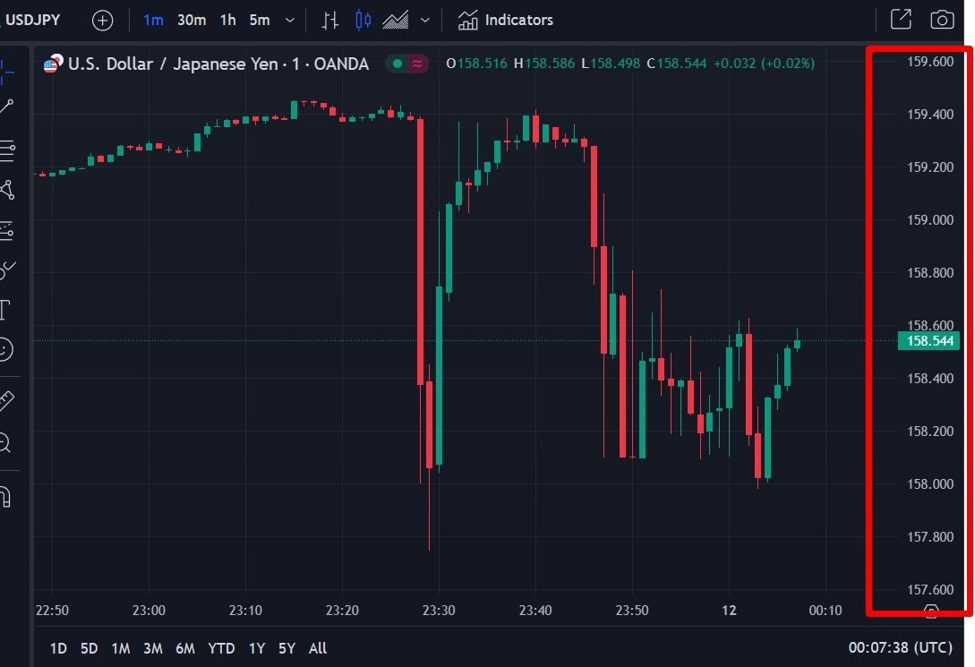Select the ruler measure tool

tap(6, 401)
